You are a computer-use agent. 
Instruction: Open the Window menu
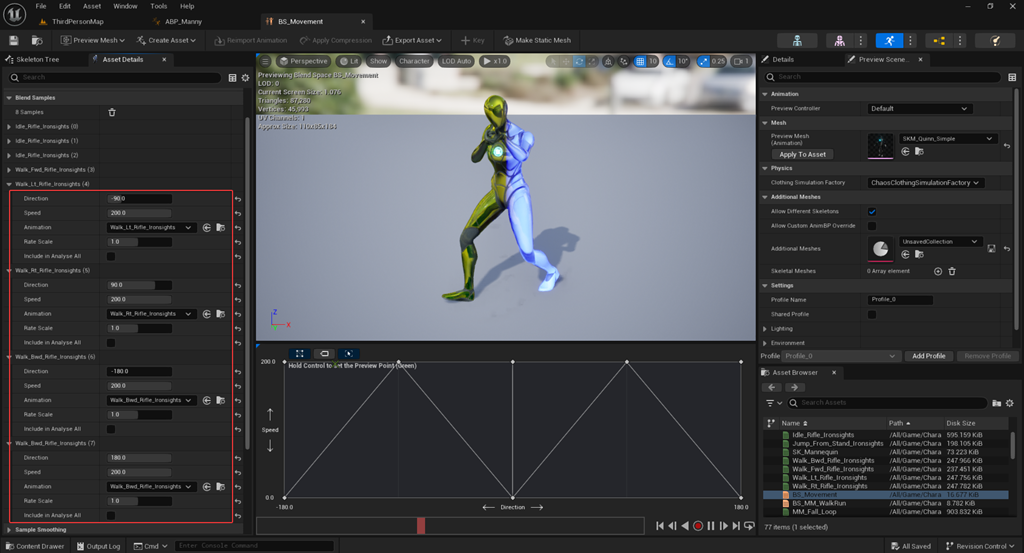(125, 6)
